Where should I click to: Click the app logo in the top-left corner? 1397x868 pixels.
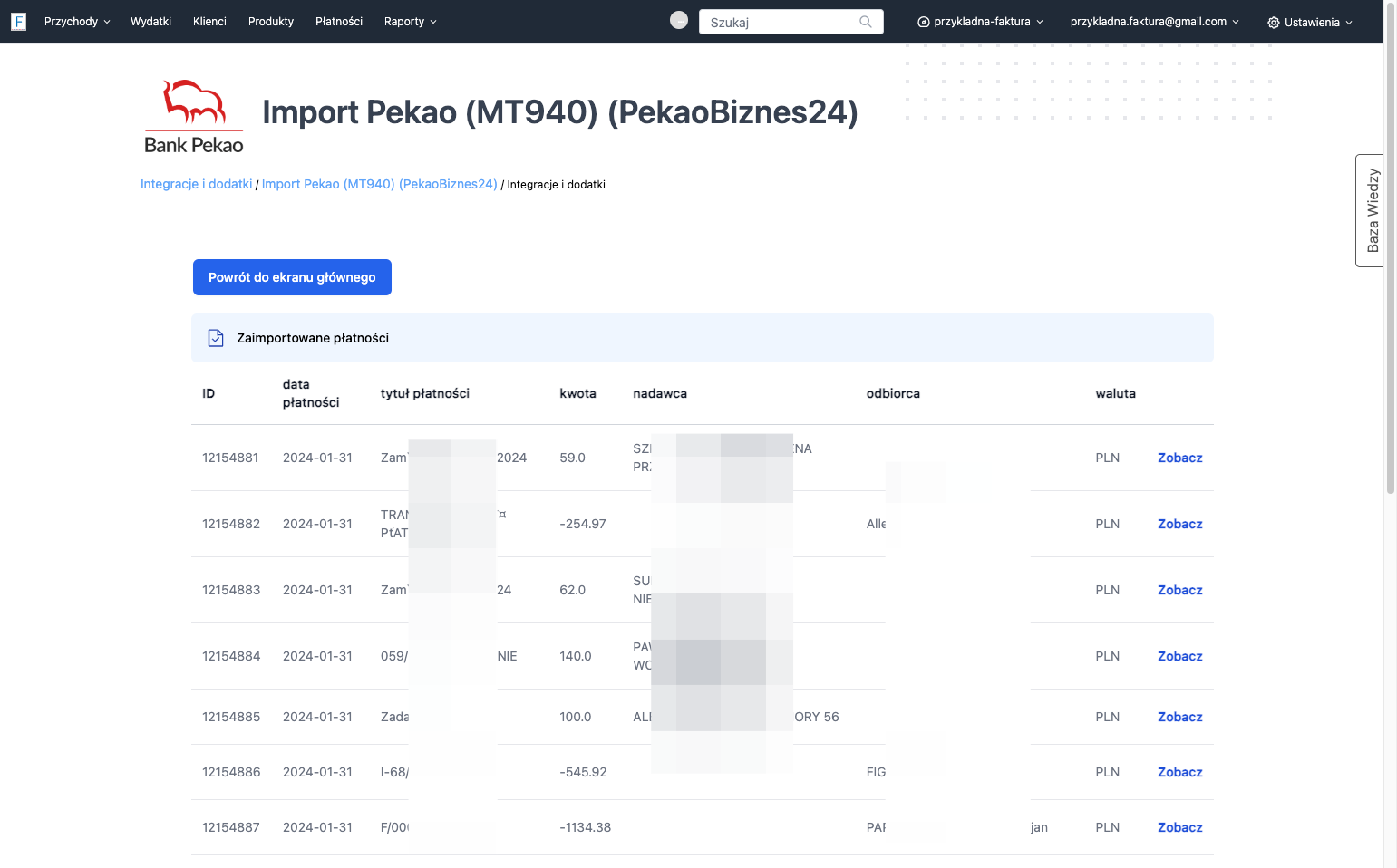(18, 22)
